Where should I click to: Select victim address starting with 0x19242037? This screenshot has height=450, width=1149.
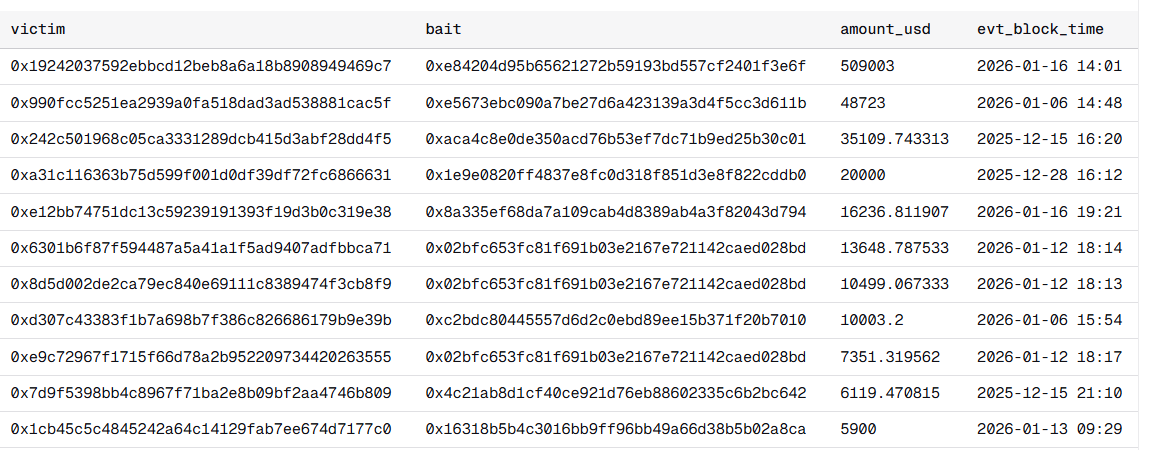200,67
